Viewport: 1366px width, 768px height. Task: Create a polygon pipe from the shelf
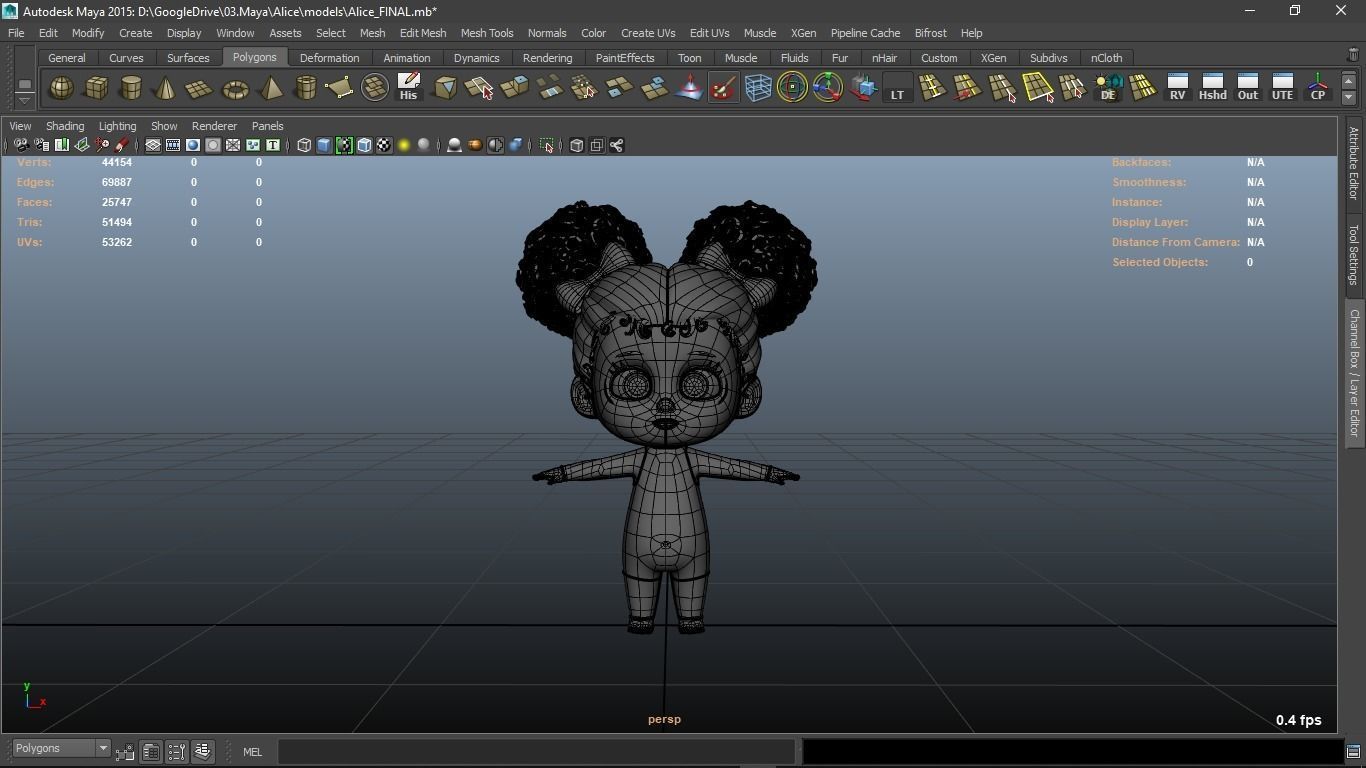[305, 89]
